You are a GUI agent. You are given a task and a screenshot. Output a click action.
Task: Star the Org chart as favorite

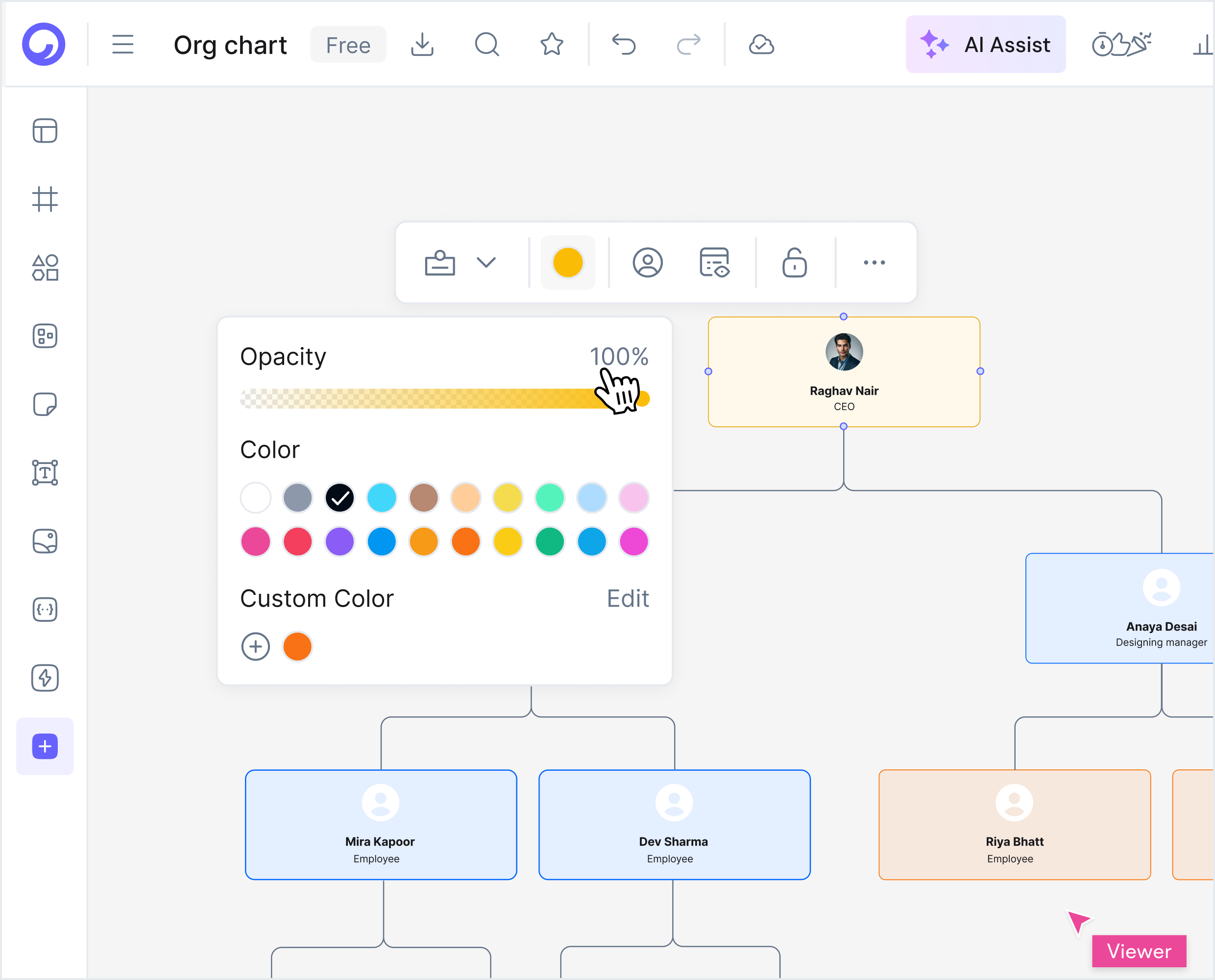pos(551,44)
